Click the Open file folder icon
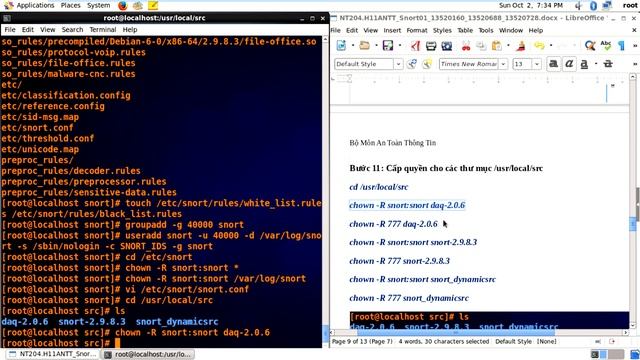This screenshot has width=640, height=360. point(364,45)
